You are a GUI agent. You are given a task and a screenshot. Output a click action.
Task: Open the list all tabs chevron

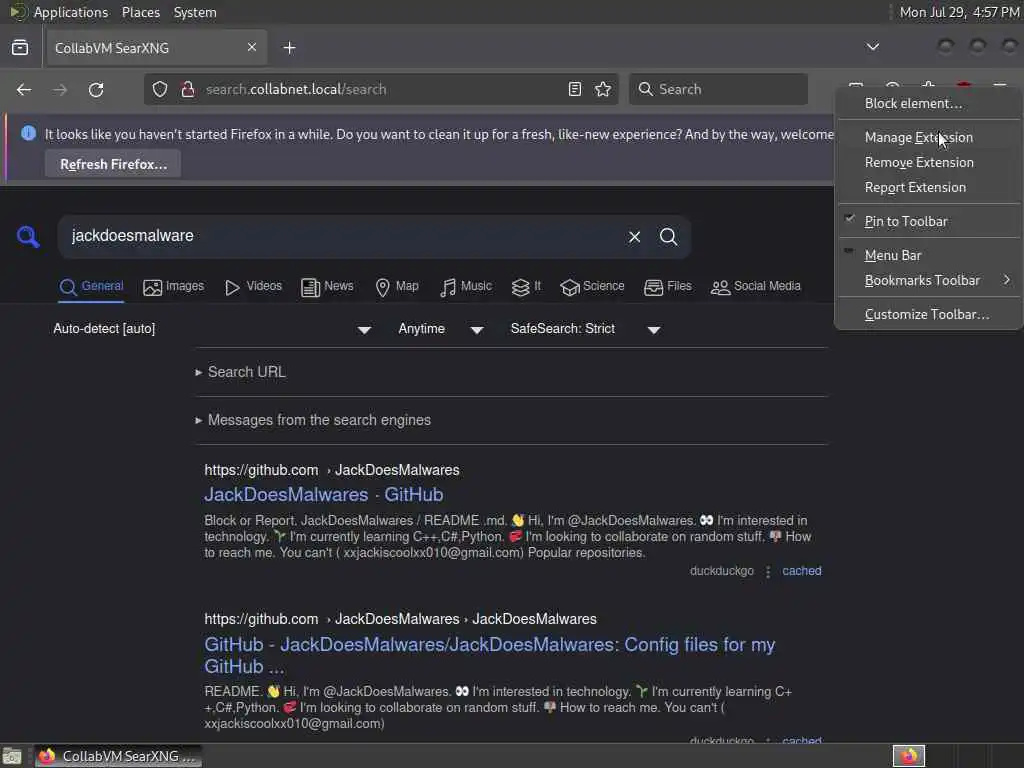click(872, 47)
